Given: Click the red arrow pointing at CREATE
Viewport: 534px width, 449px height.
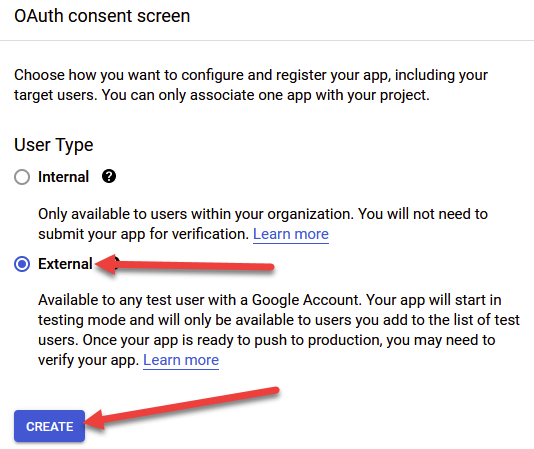Looking at the screenshot, I should (181, 408).
